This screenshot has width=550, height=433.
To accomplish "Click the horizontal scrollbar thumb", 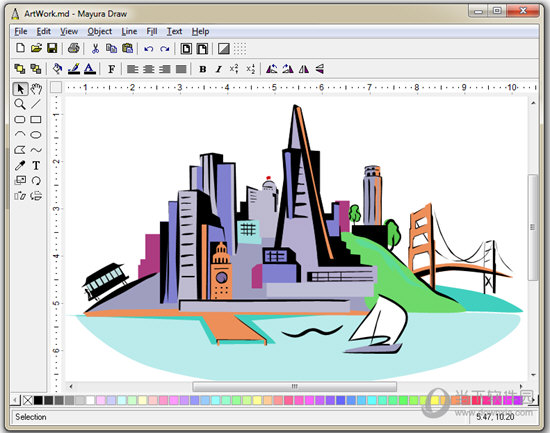I will [295, 386].
